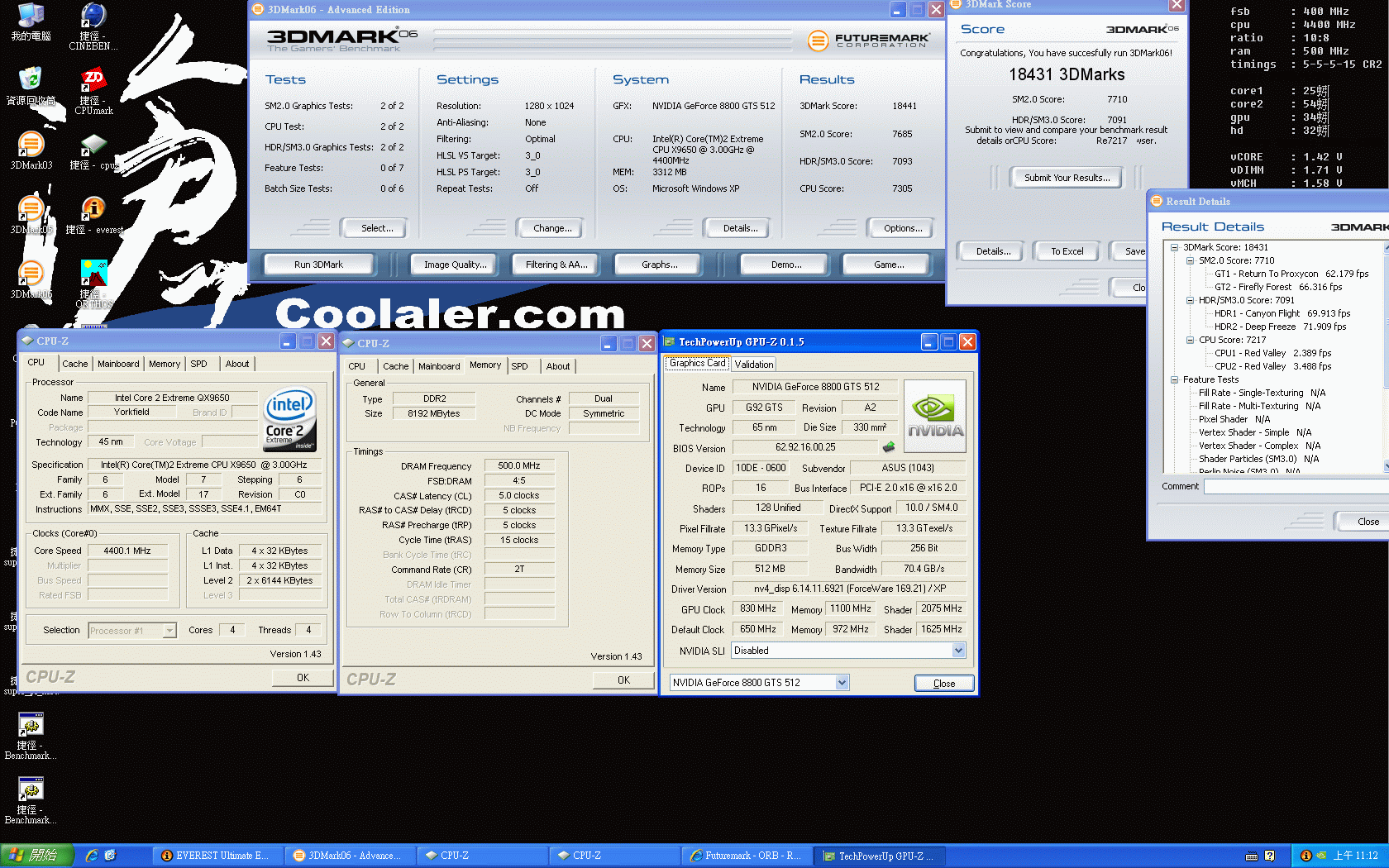Click the second quick launch browser icon
This screenshot has width=1389, height=868.
111,856
